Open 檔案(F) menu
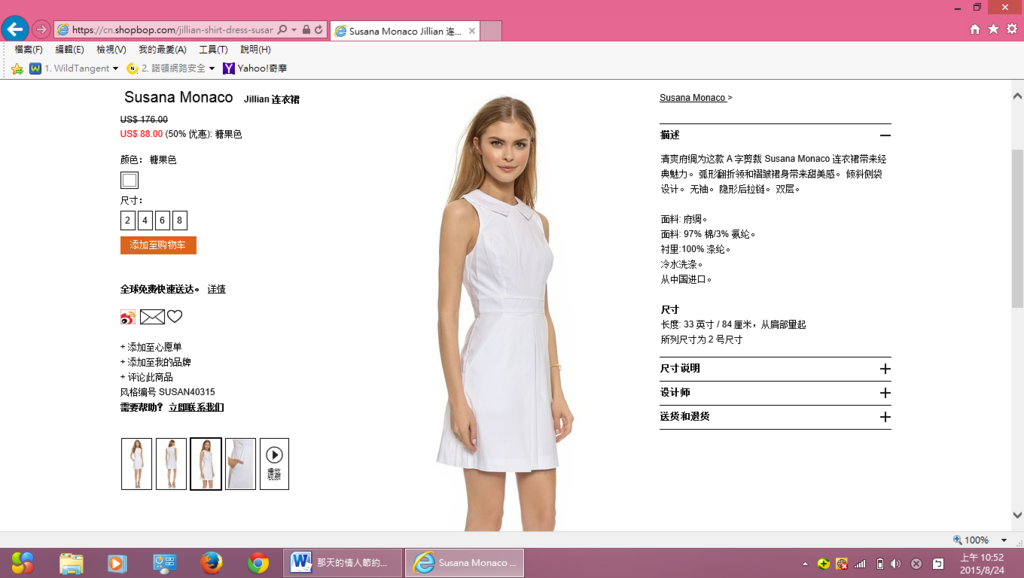 click(29, 49)
